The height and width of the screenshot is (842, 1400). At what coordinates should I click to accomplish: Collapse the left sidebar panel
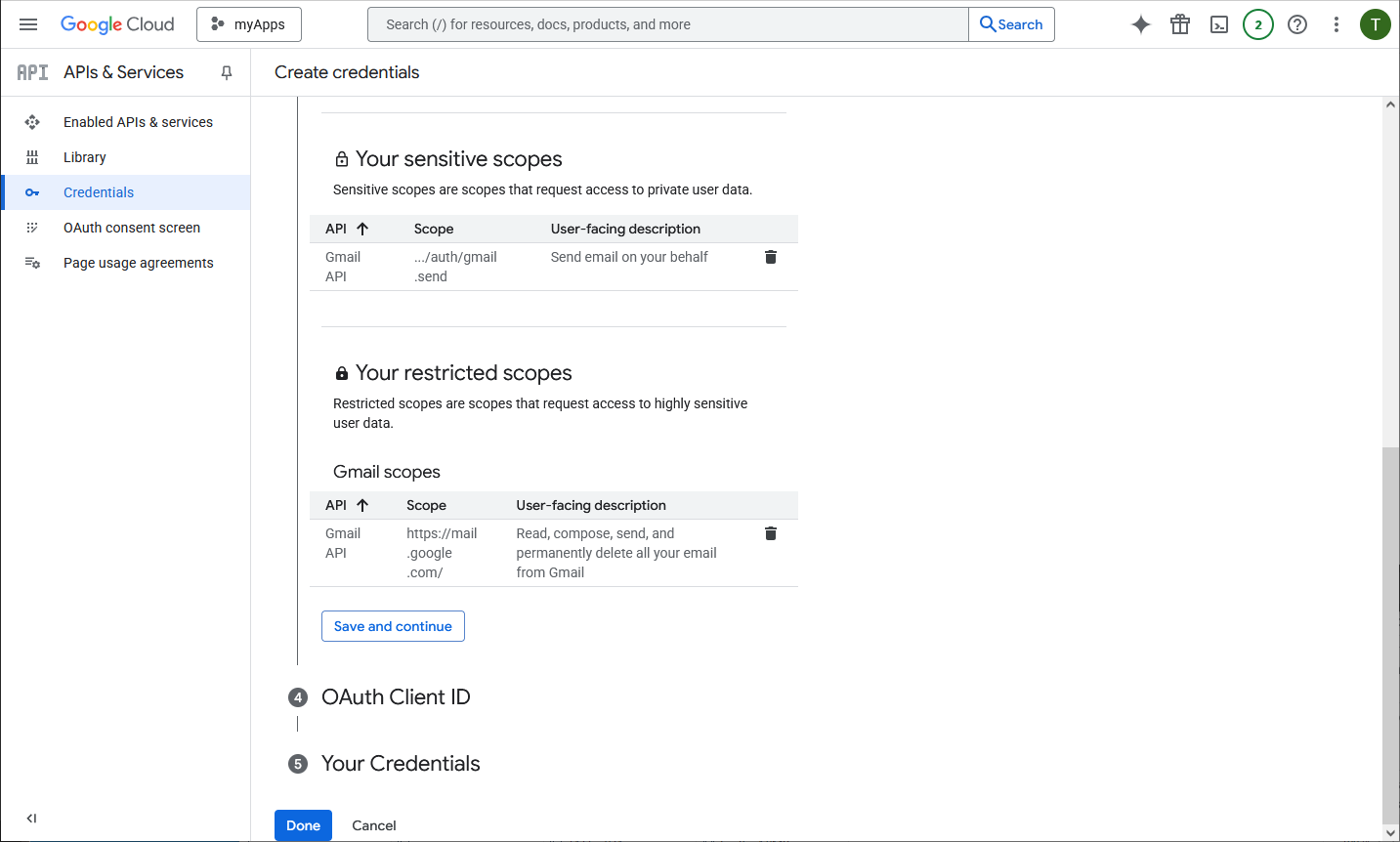tap(31, 819)
